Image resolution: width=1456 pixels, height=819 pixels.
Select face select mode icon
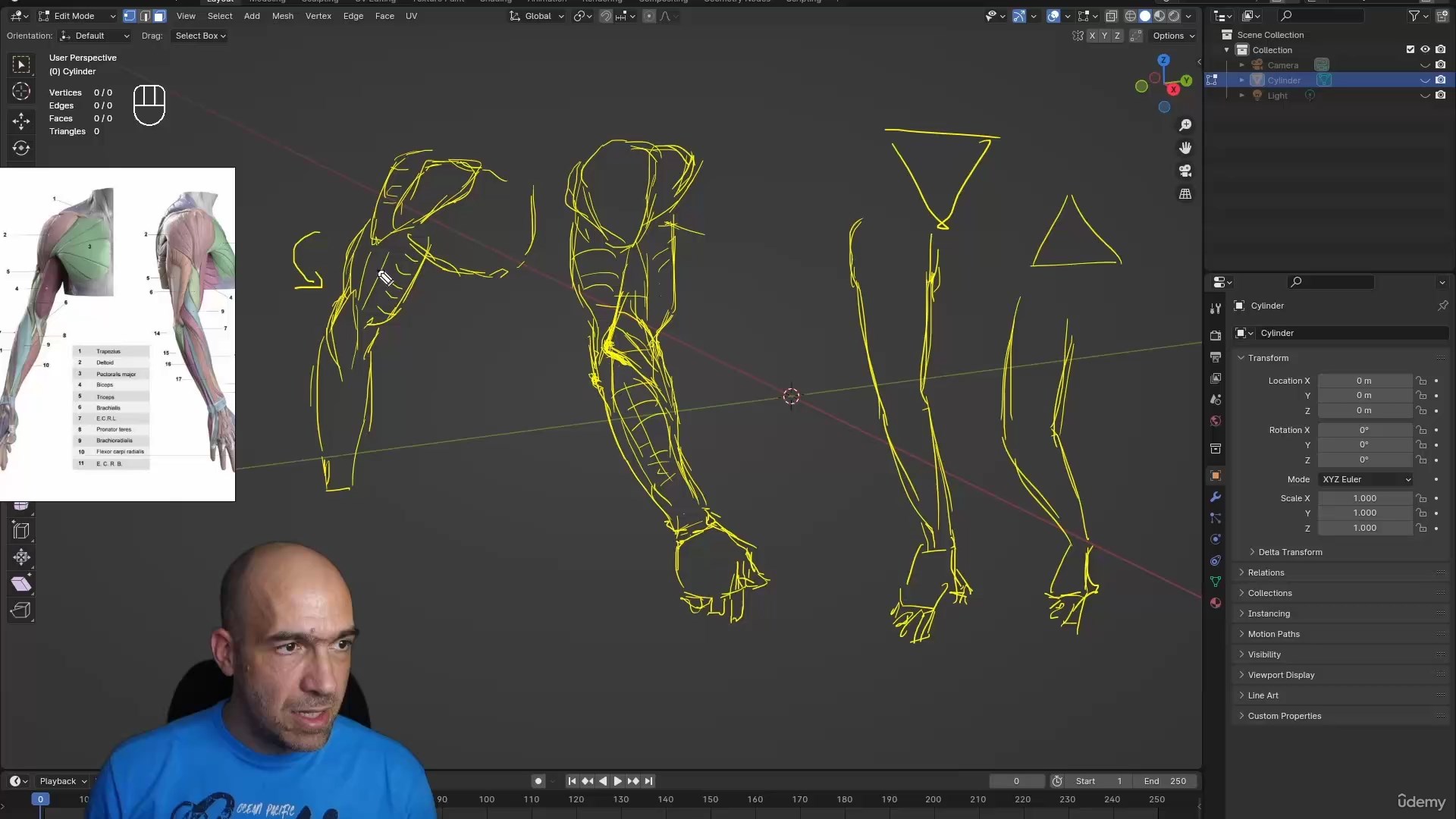[x=159, y=16]
